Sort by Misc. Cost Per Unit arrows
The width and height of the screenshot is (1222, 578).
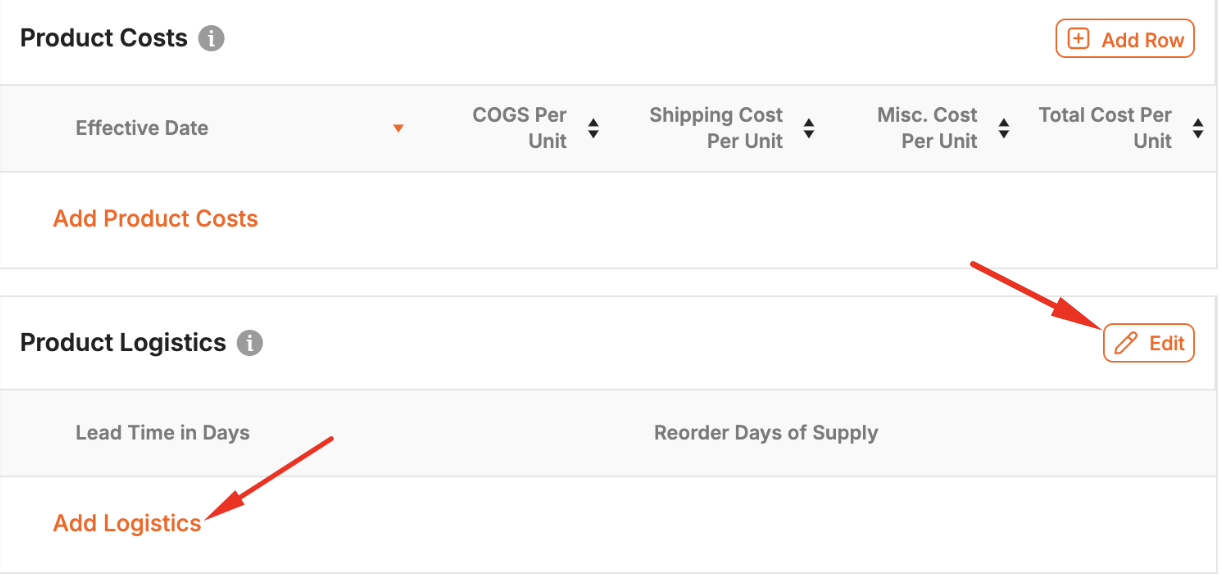point(1004,128)
